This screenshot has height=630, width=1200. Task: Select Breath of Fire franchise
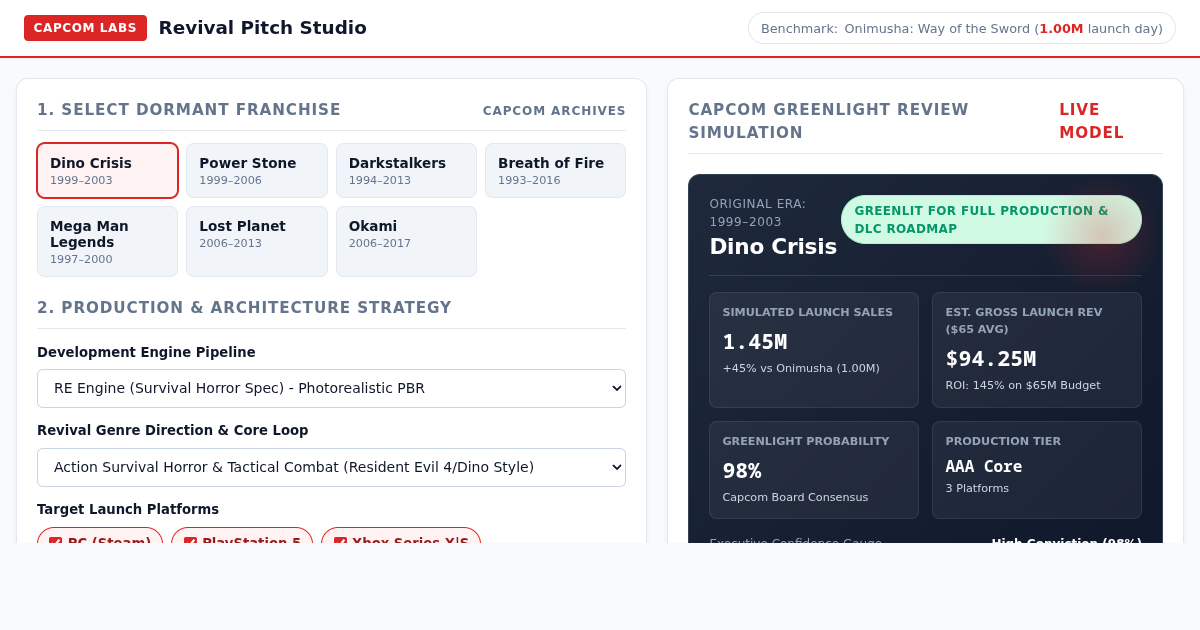555,170
